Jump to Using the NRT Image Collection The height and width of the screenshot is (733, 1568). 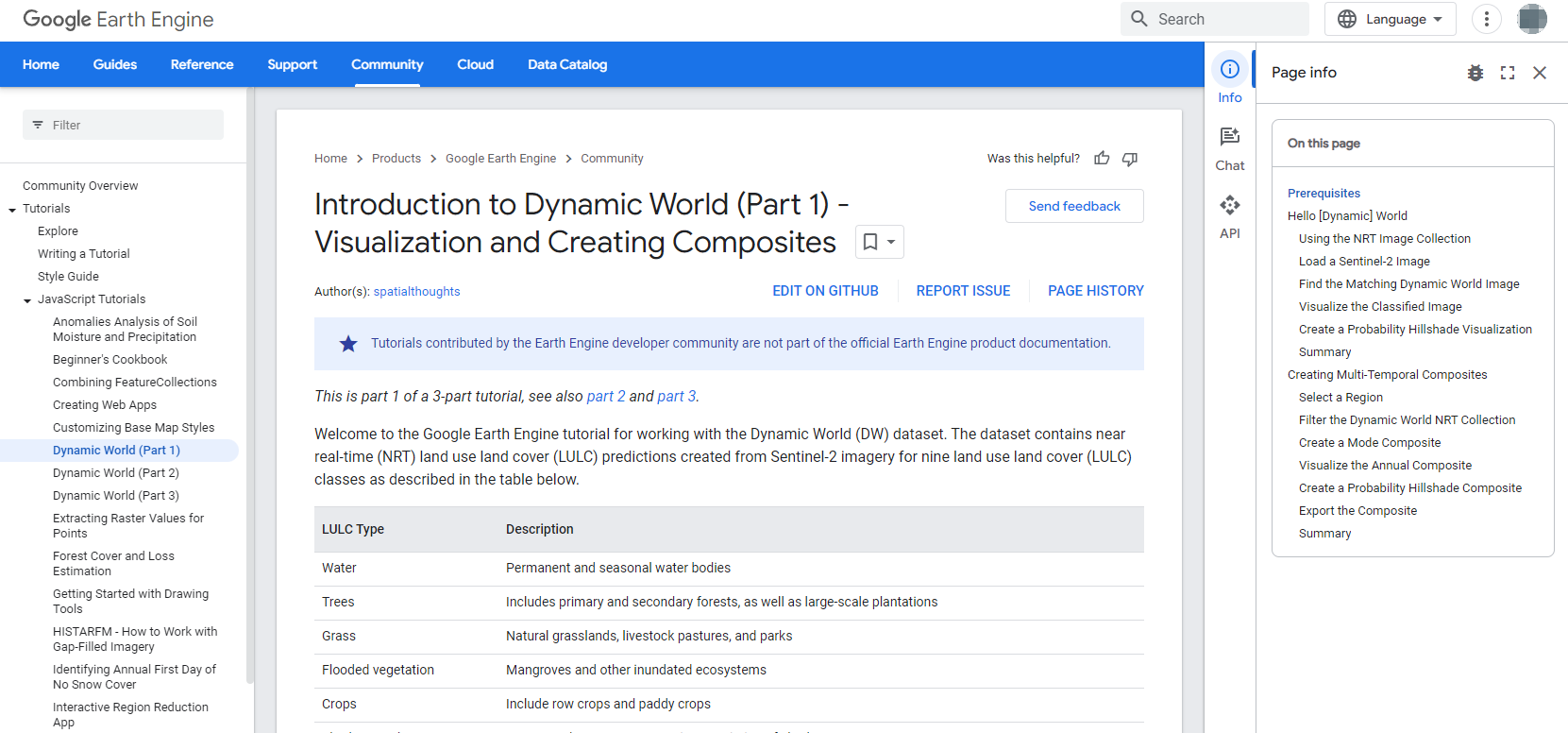point(1385,239)
